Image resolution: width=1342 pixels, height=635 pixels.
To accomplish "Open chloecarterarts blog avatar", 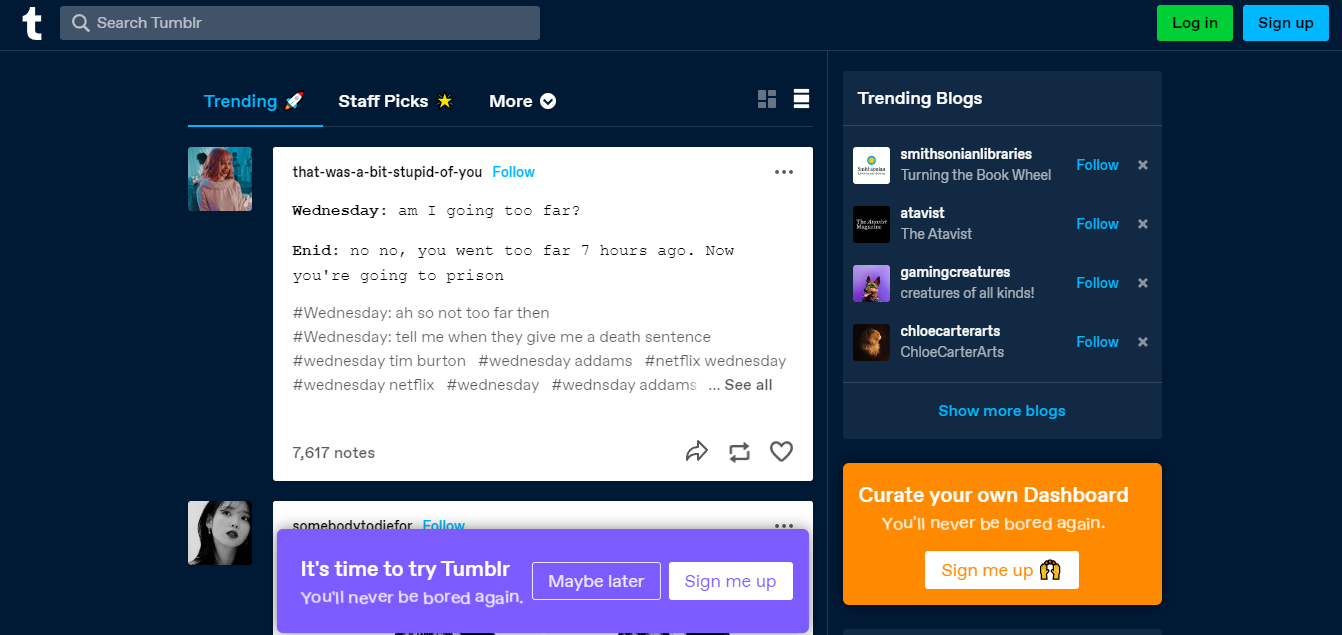I will pyautogui.click(x=871, y=342).
